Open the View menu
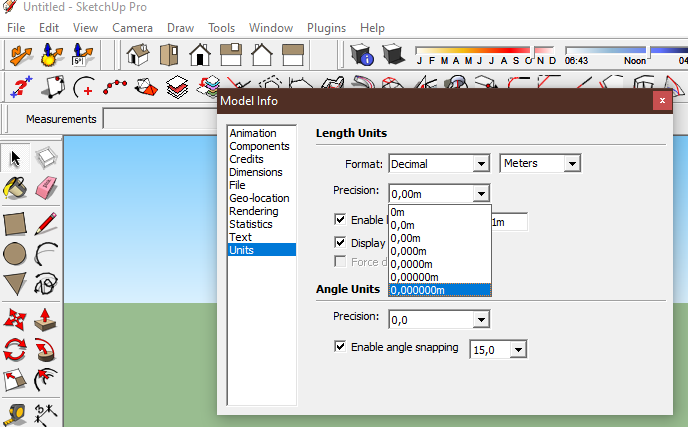Viewport: 688px width, 427px height. (85, 28)
